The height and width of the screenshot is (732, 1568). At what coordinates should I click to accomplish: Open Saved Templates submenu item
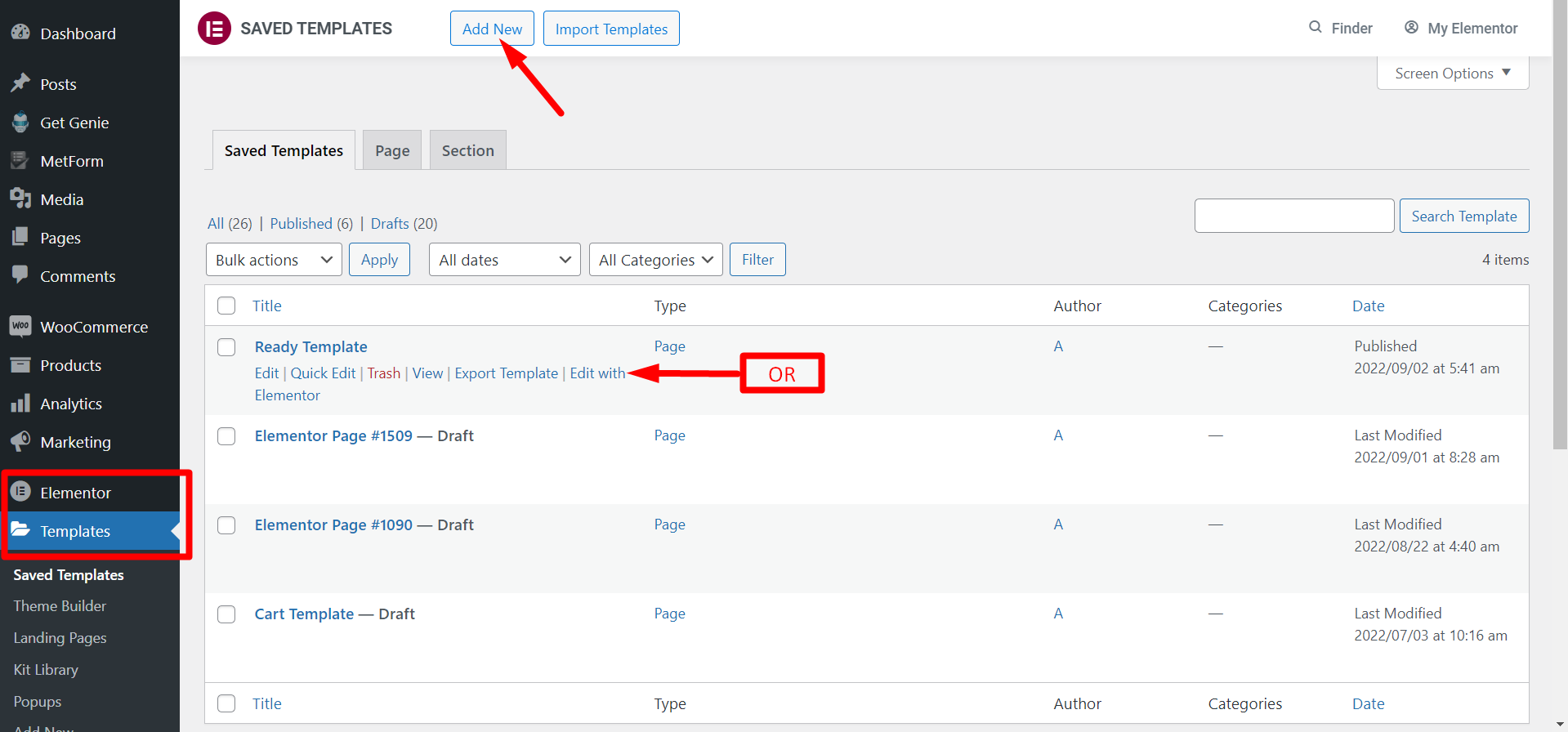click(x=69, y=575)
